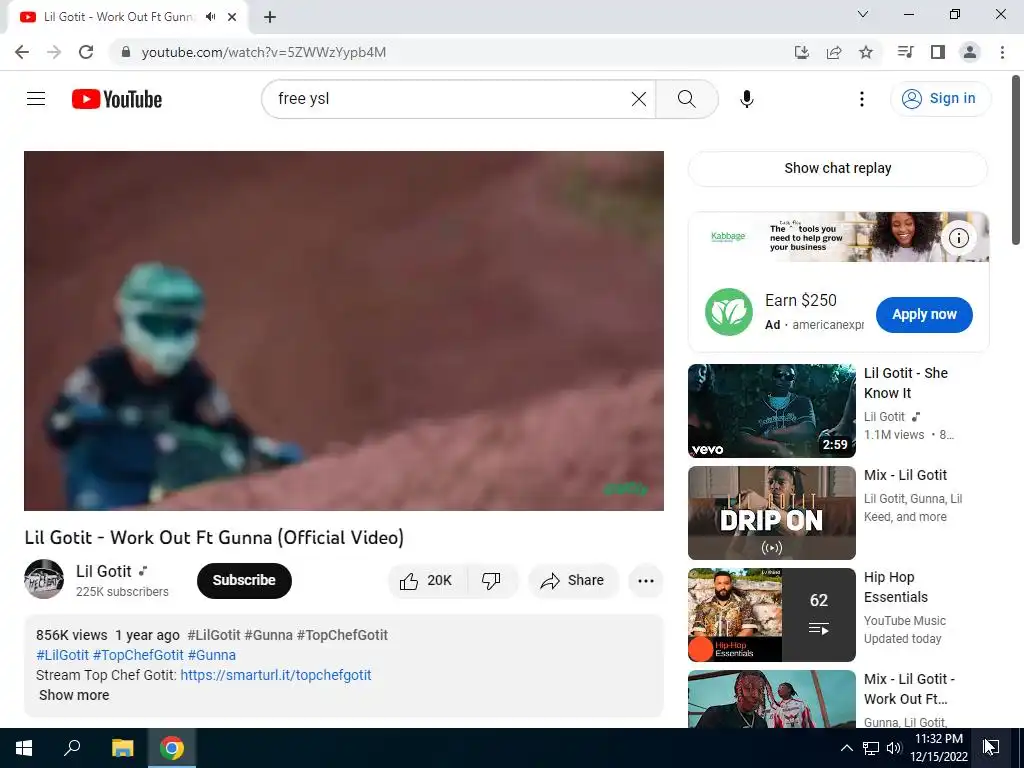Image resolution: width=1024 pixels, height=768 pixels.
Task: Submit search with magnifier button
Action: pyautogui.click(x=686, y=99)
